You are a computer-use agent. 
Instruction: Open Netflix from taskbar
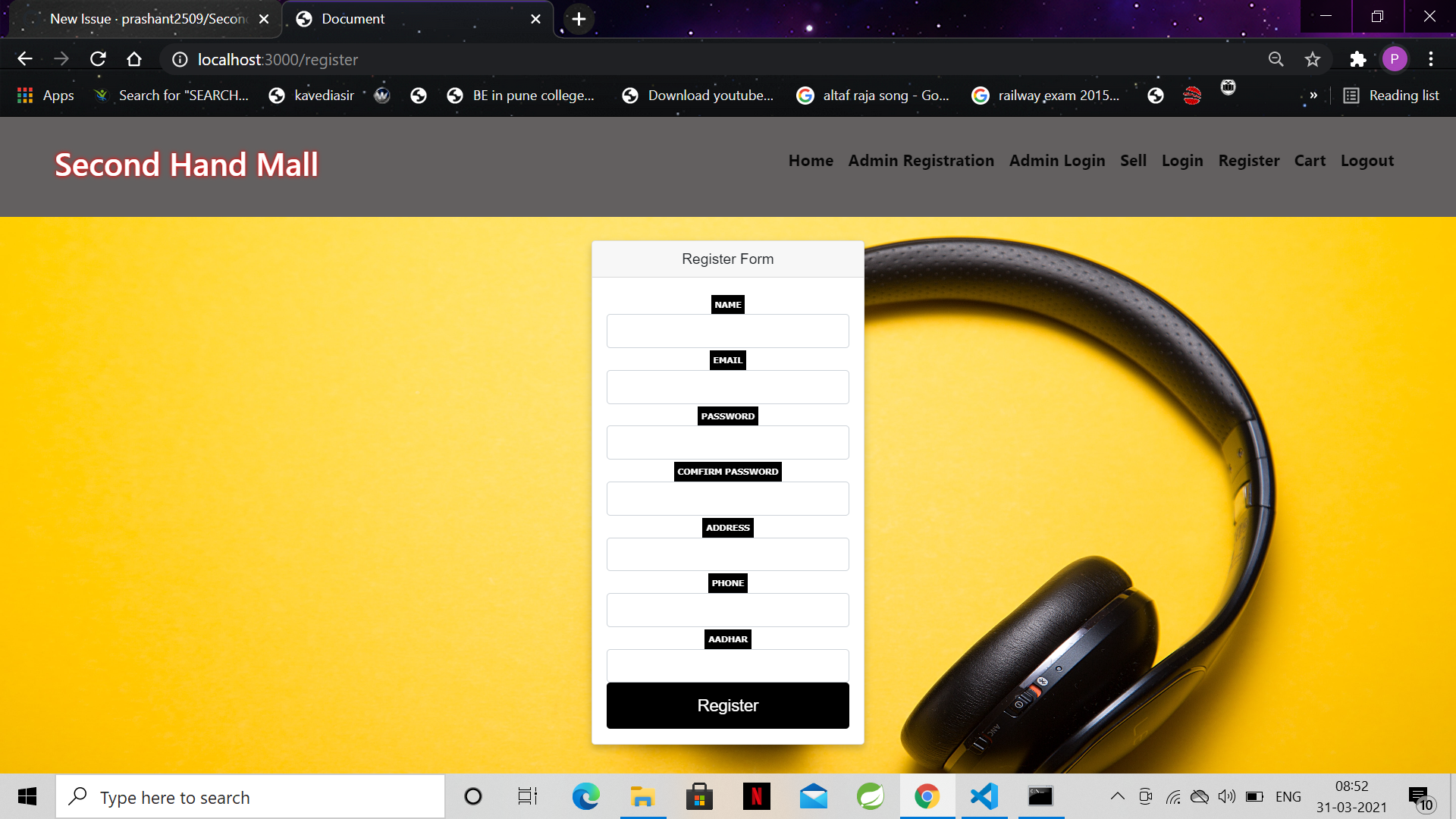(756, 796)
